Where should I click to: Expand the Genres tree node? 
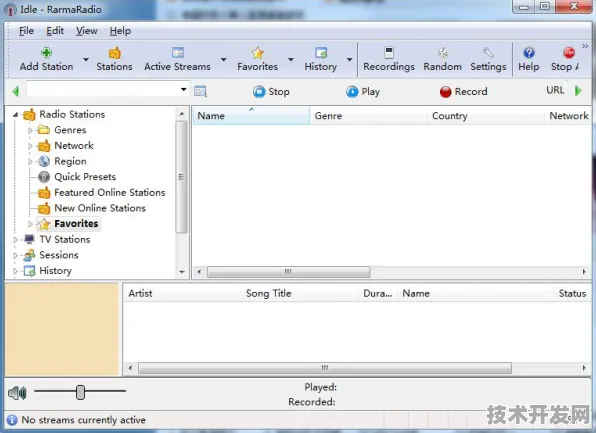30,130
